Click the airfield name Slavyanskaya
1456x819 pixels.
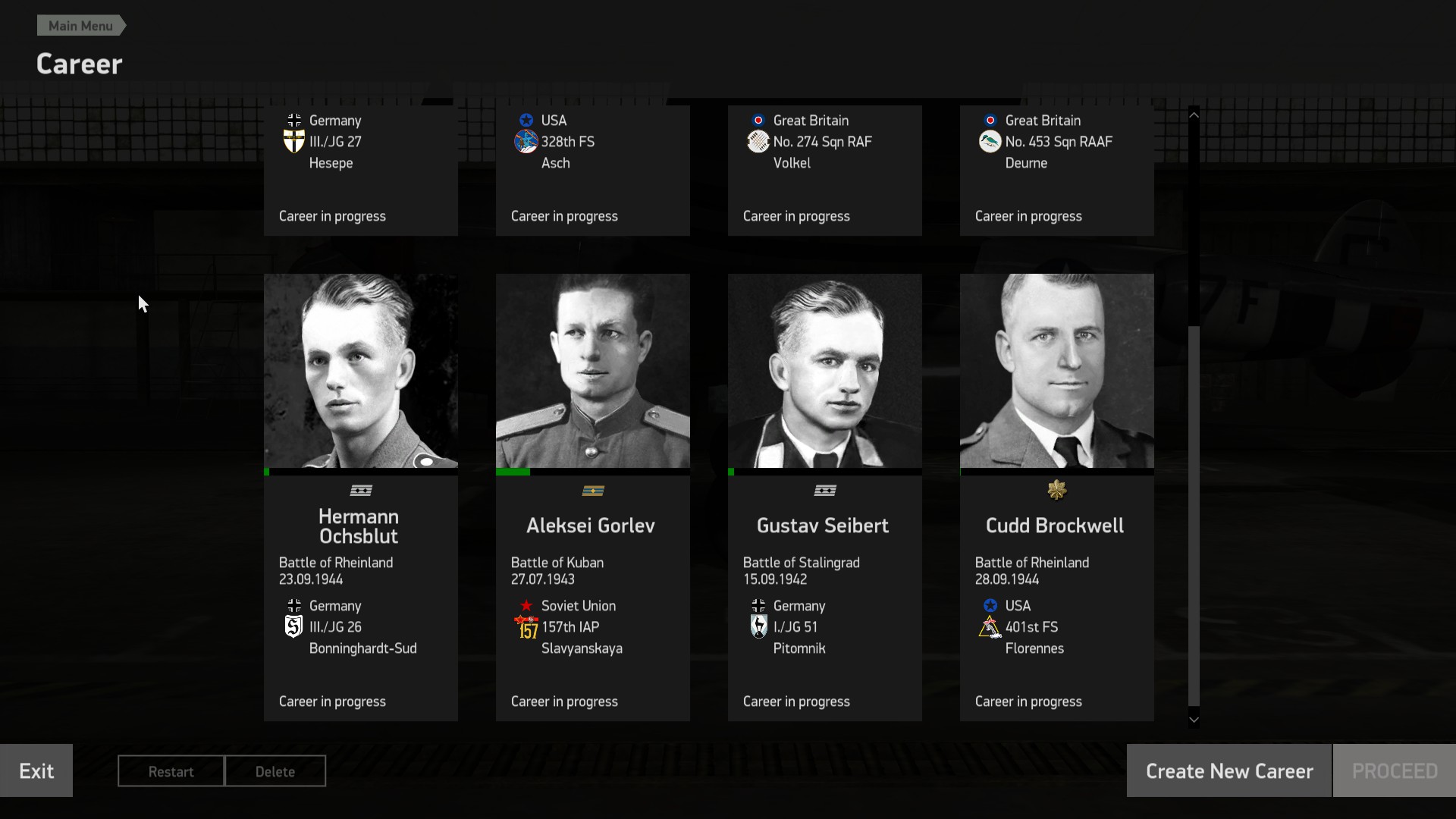(582, 648)
